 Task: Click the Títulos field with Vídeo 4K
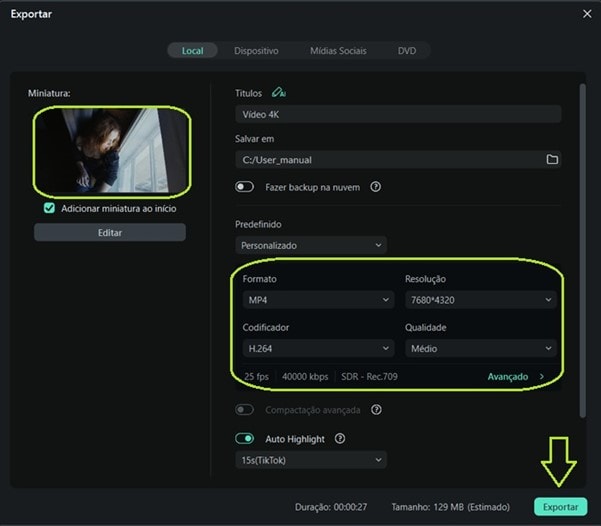[x=398, y=114]
